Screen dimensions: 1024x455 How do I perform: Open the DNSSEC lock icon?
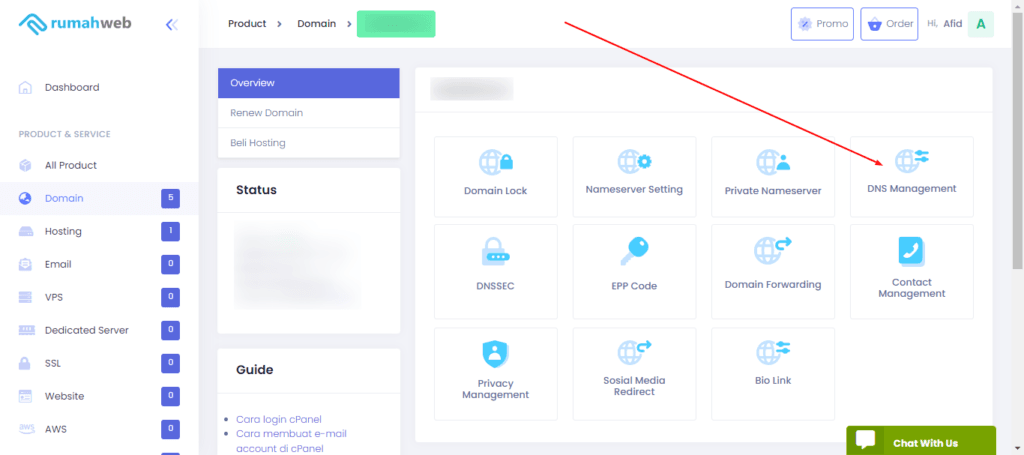(496, 251)
